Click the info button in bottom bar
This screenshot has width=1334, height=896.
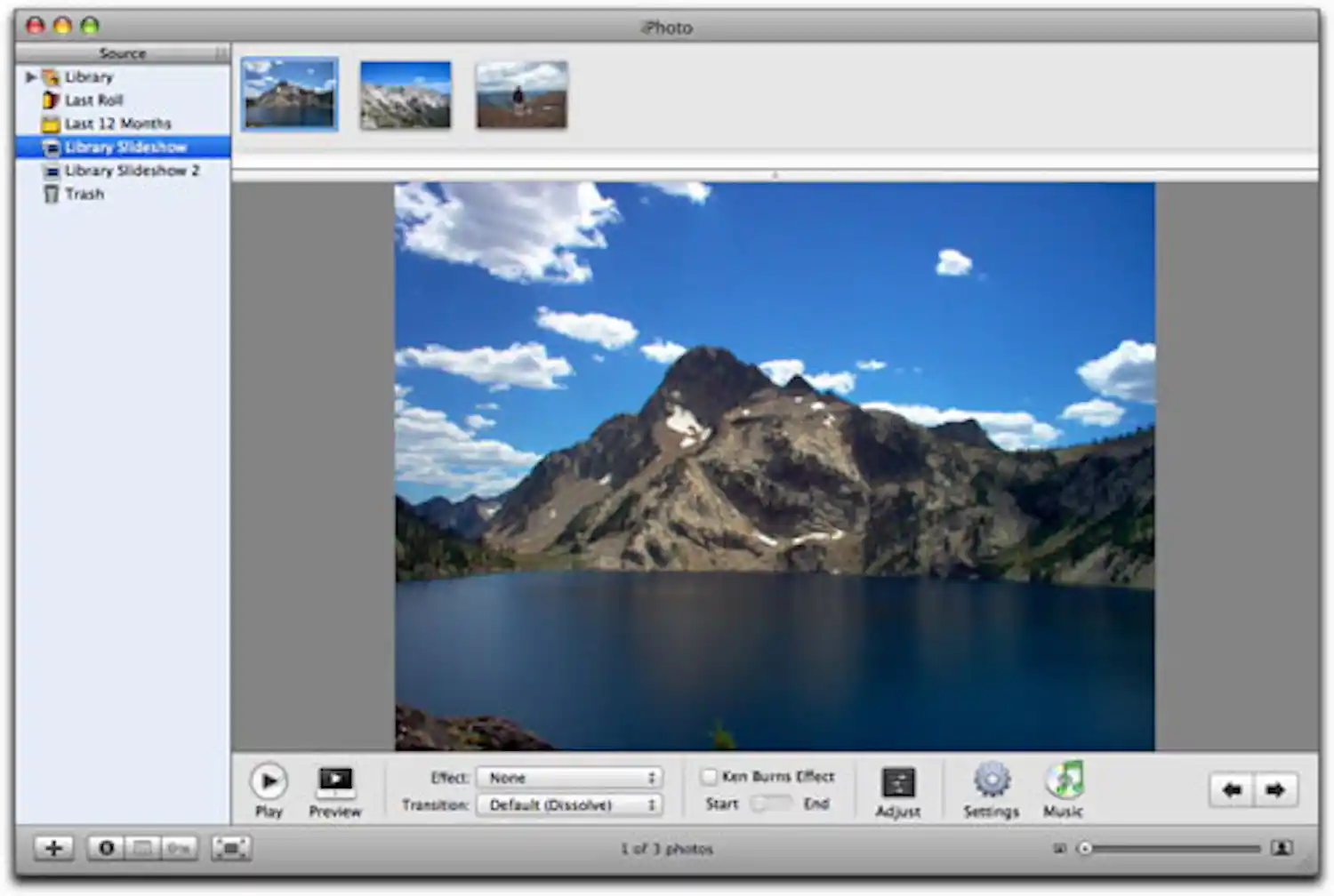point(107,848)
